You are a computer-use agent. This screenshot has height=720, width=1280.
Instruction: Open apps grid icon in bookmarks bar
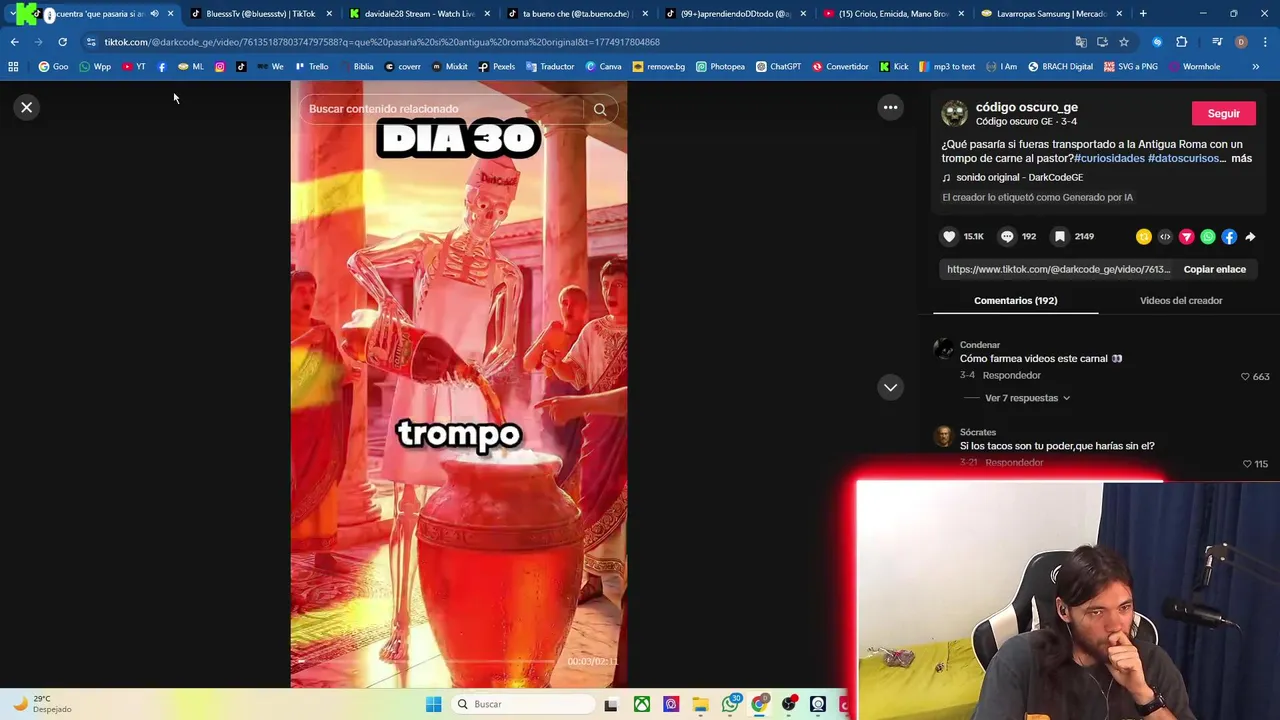[x=13, y=67]
